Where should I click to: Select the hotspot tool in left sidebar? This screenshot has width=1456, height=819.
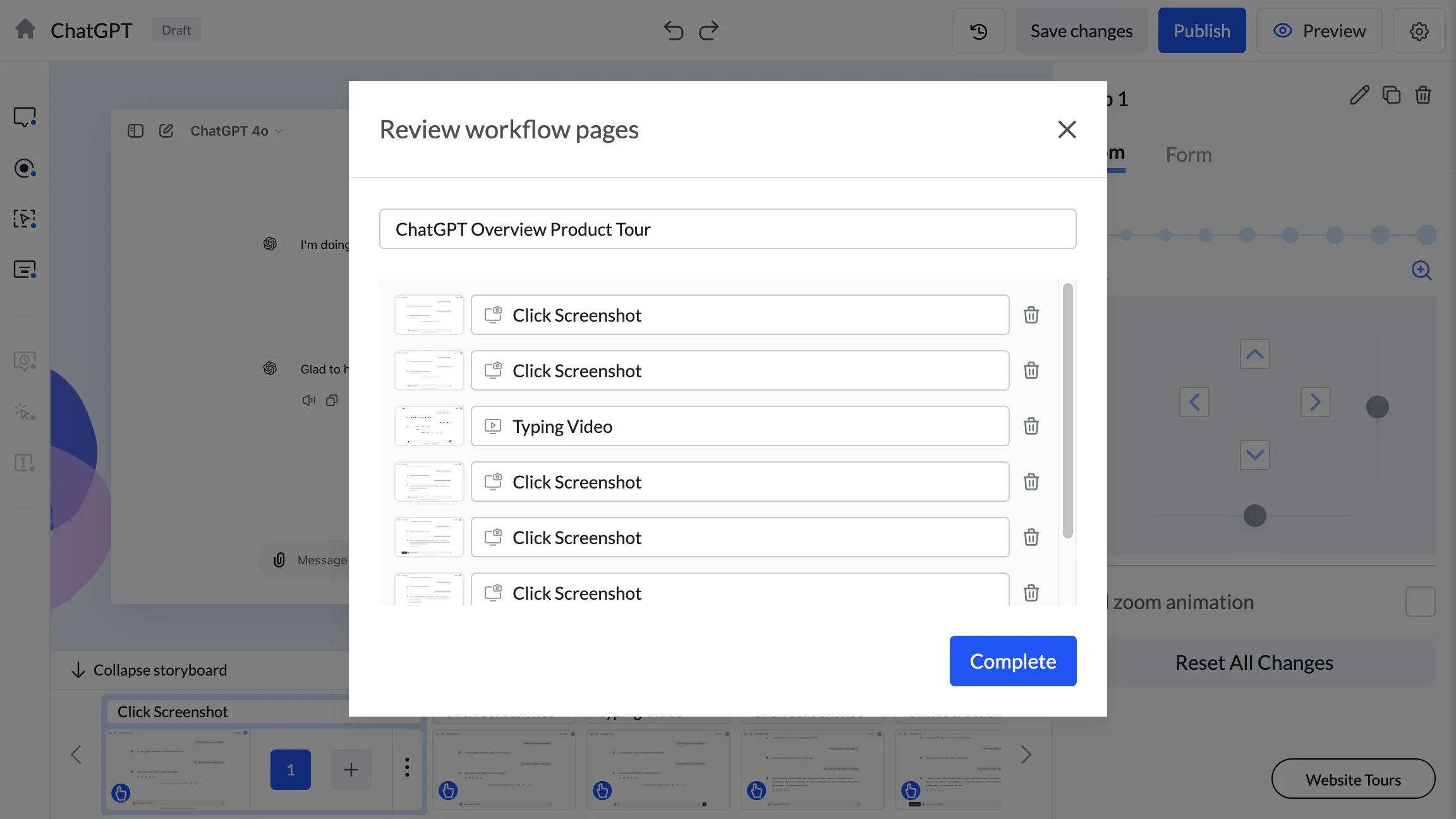click(25, 168)
